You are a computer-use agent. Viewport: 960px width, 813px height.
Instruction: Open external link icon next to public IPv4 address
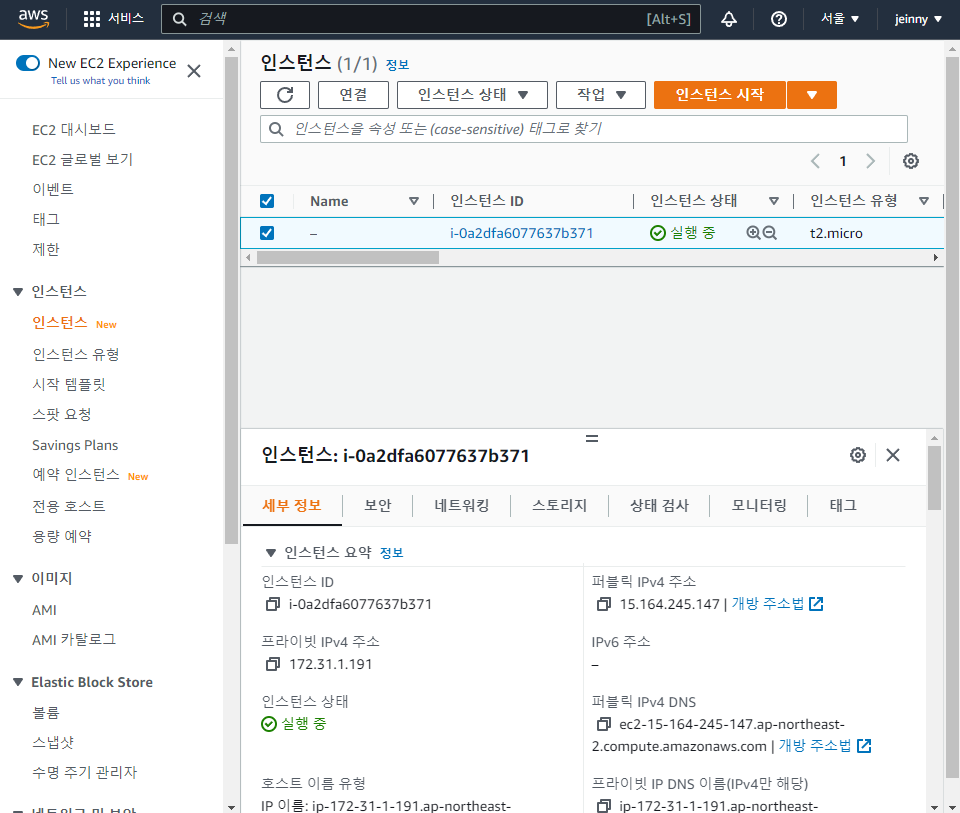pos(816,604)
